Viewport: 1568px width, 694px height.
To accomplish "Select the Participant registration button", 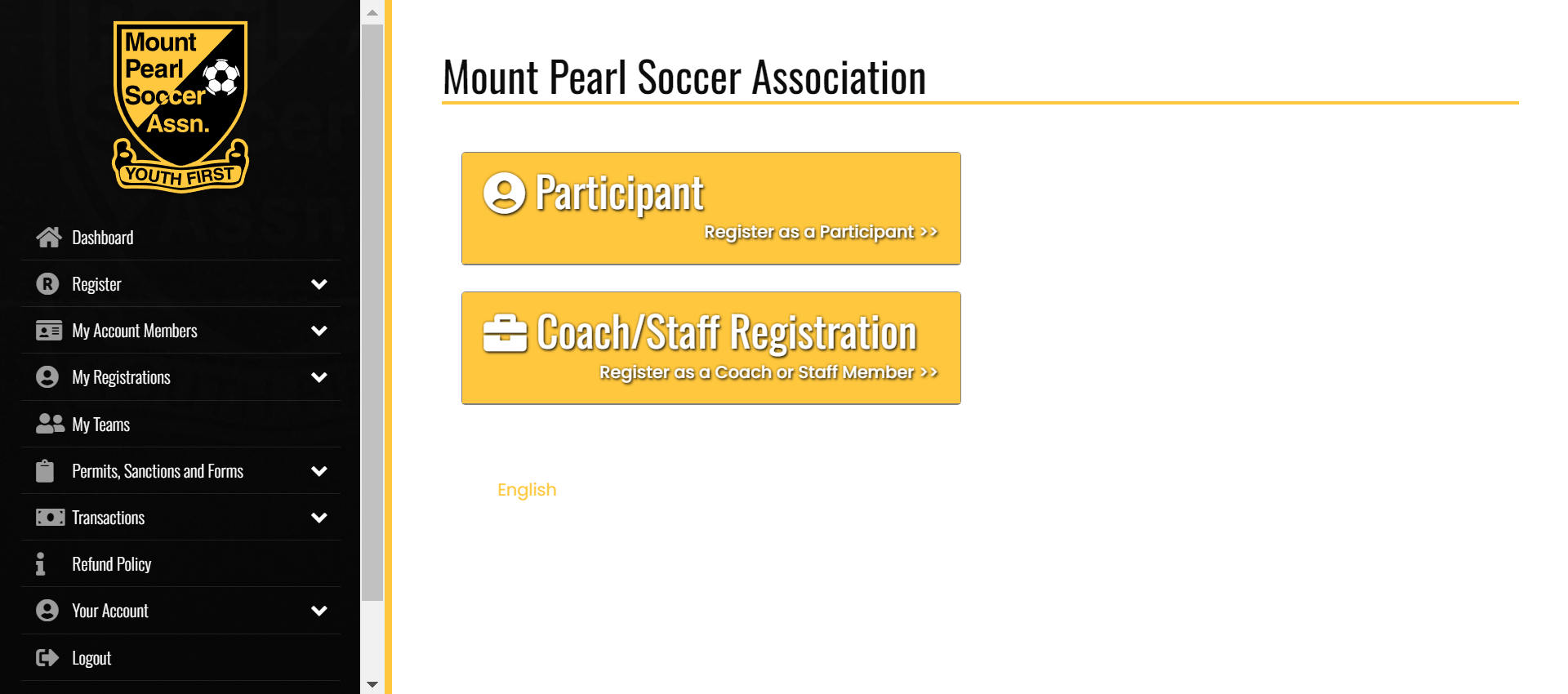I will 710,208.
